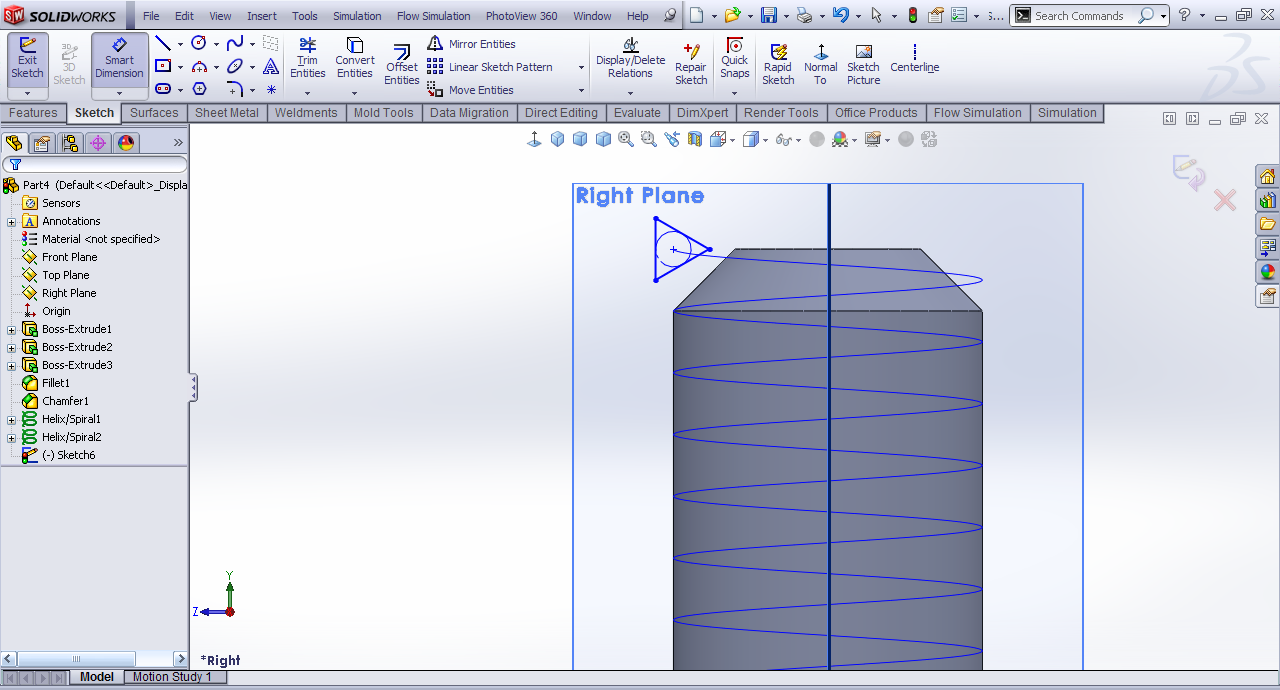Image resolution: width=1280 pixels, height=690 pixels.
Task: Select the Trim Entities tool
Action: coord(307,58)
